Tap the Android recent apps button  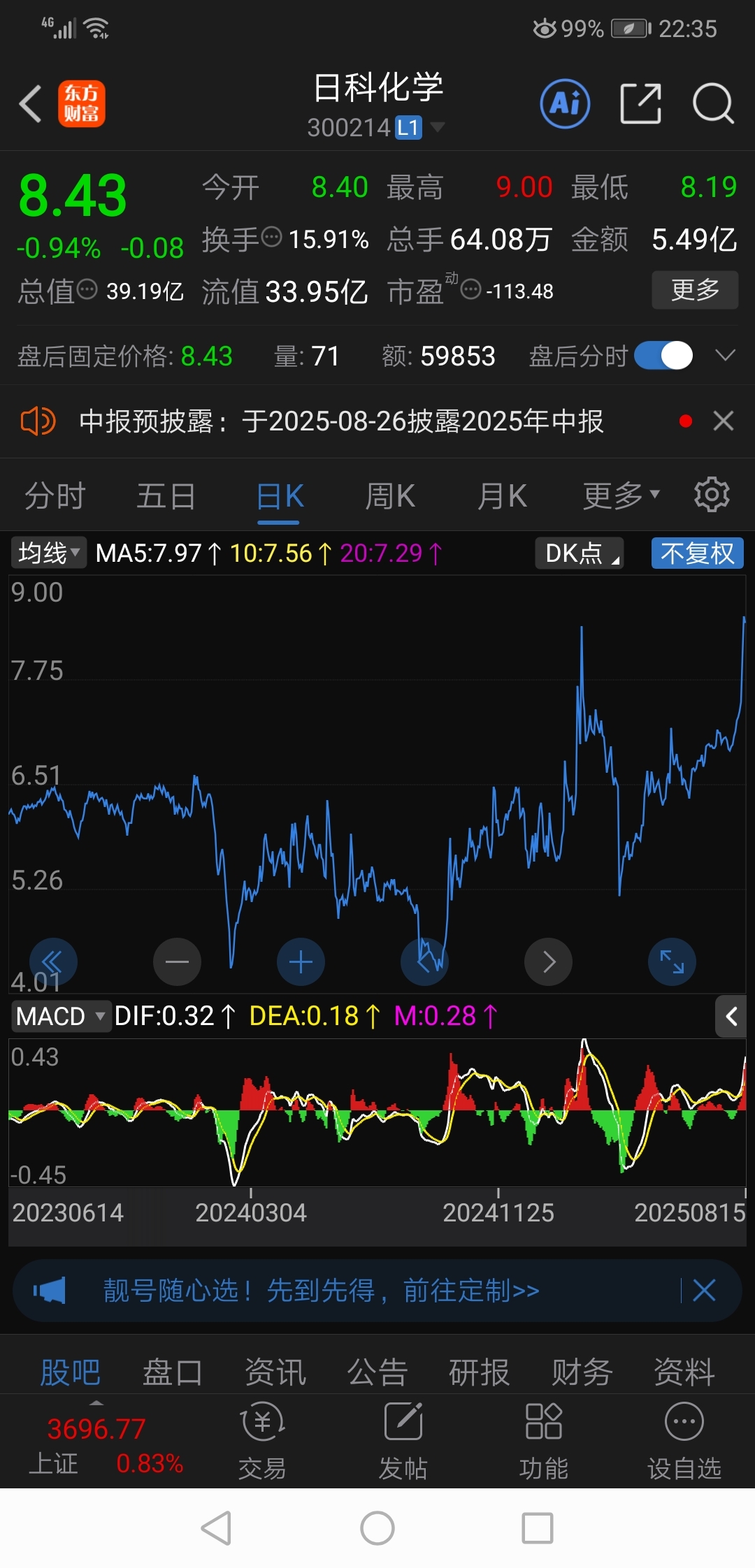pyautogui.click(x=538, y=1528)
